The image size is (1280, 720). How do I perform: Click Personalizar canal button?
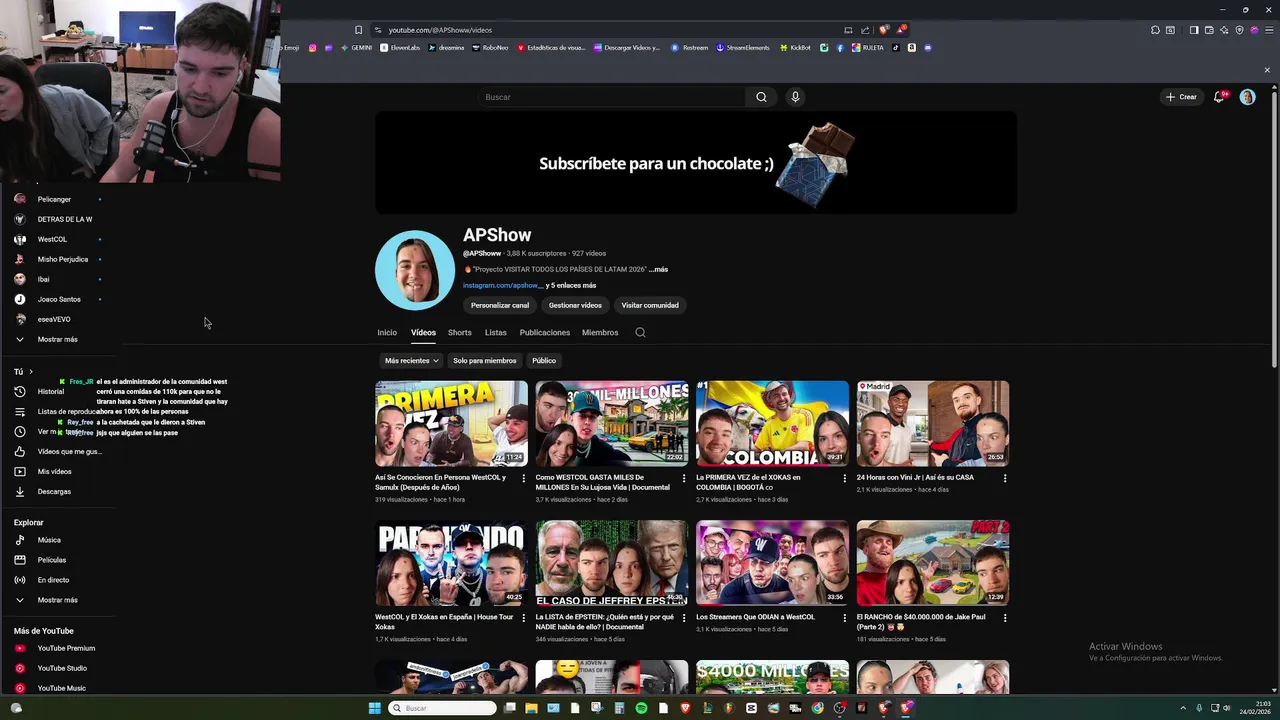pyautogui.click(x=500, y=305)
